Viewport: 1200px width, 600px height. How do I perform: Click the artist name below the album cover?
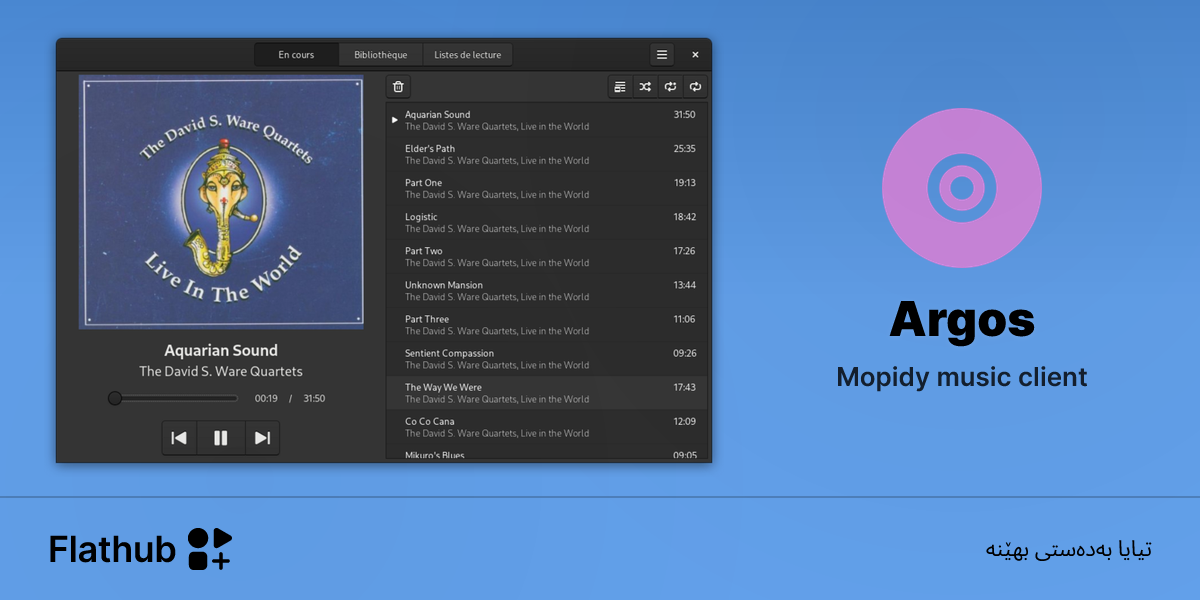pyautogui.click(x=221, y=372)
